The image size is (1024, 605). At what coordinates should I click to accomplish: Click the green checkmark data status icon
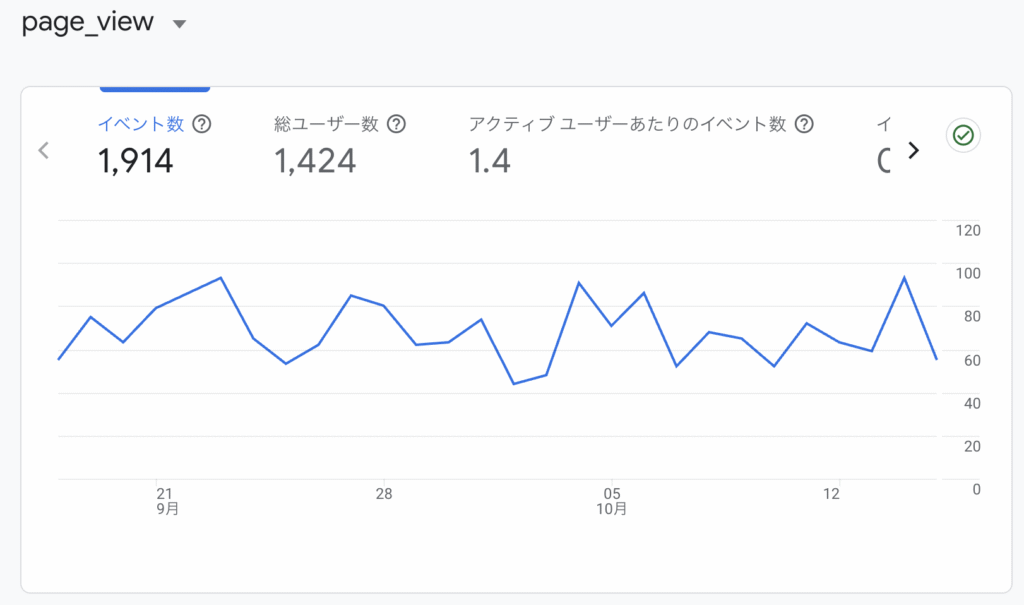pos(963,136)
